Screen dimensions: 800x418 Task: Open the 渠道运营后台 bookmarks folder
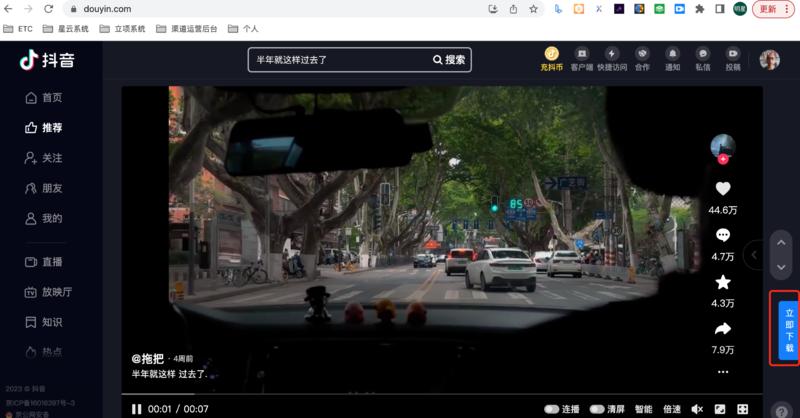(186, 29)
